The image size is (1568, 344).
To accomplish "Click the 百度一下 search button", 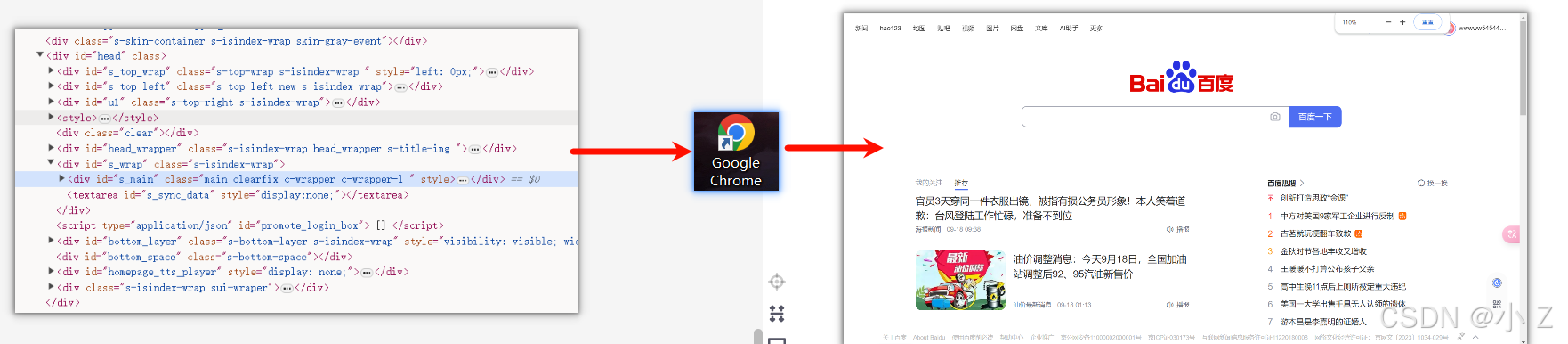I will click(x=1315, y=117).
